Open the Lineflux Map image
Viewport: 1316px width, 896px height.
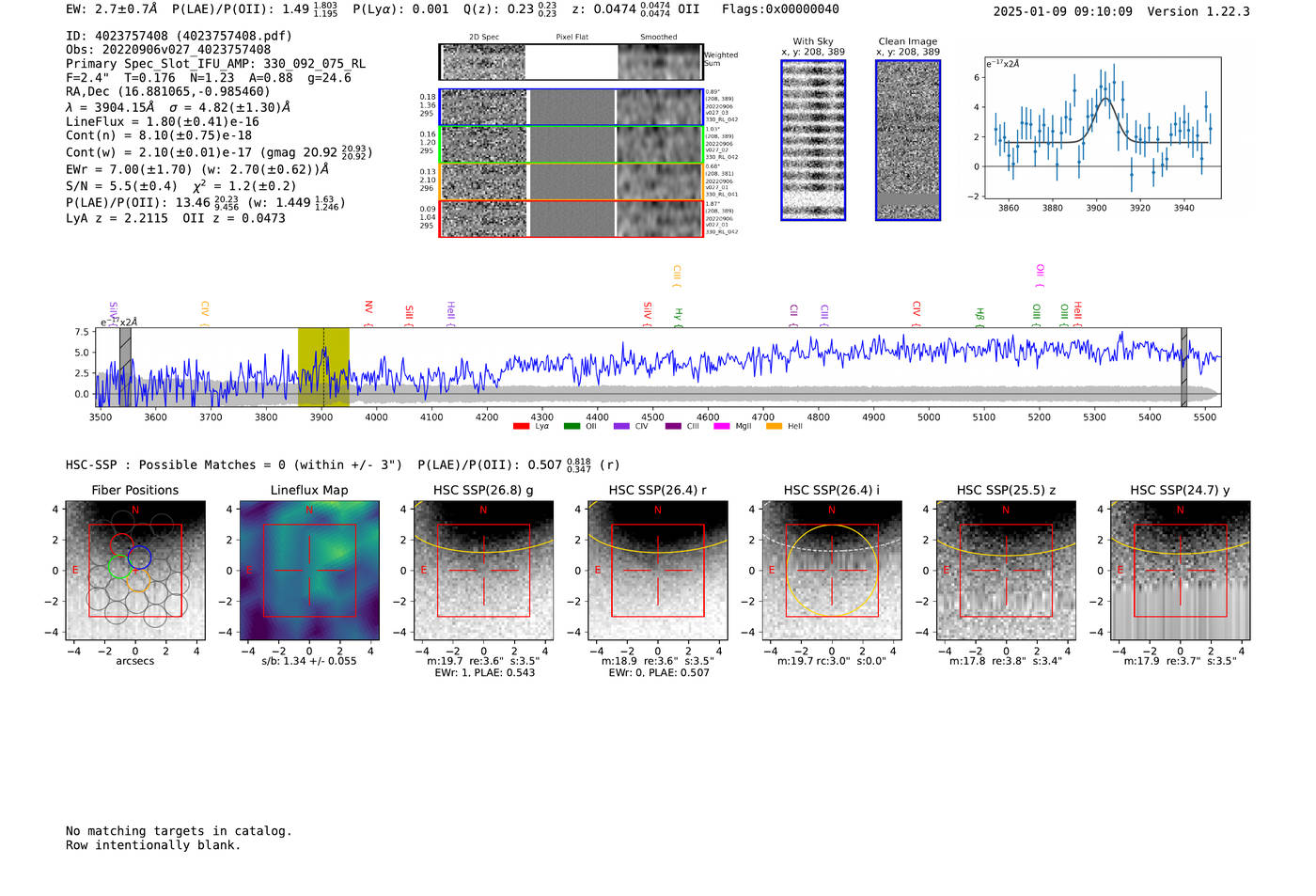[x=309, y=570]
